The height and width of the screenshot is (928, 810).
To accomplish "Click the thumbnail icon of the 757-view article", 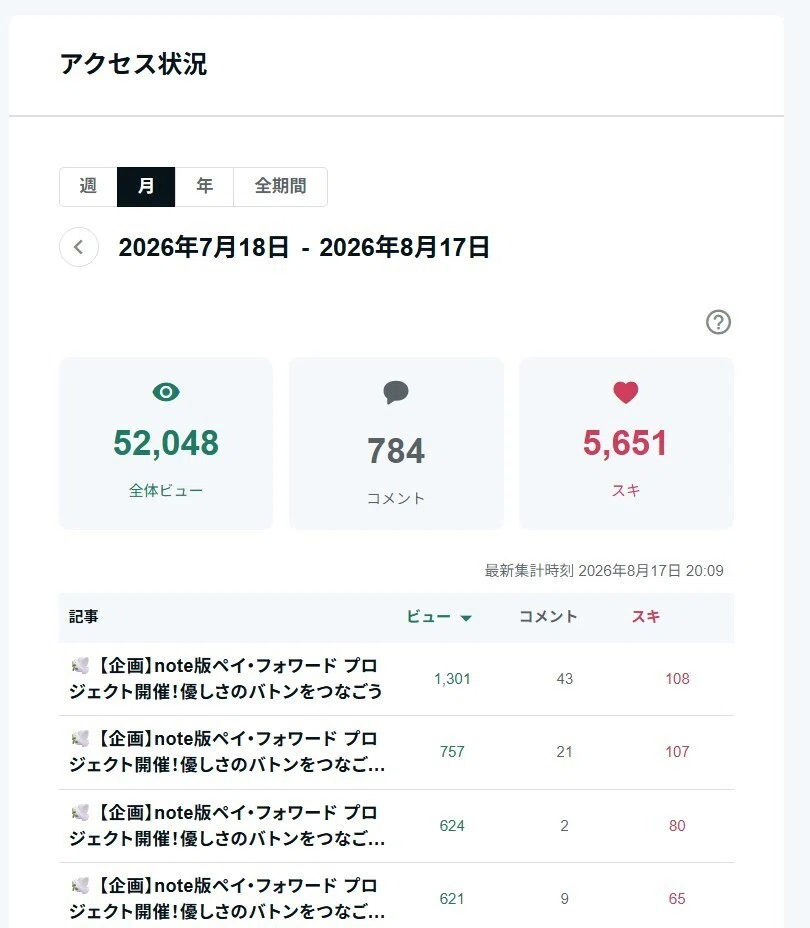I will [80, 739].
